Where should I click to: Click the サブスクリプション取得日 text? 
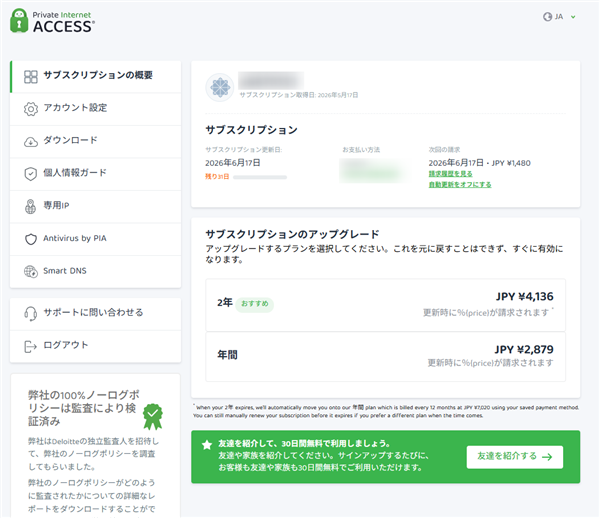299,95
